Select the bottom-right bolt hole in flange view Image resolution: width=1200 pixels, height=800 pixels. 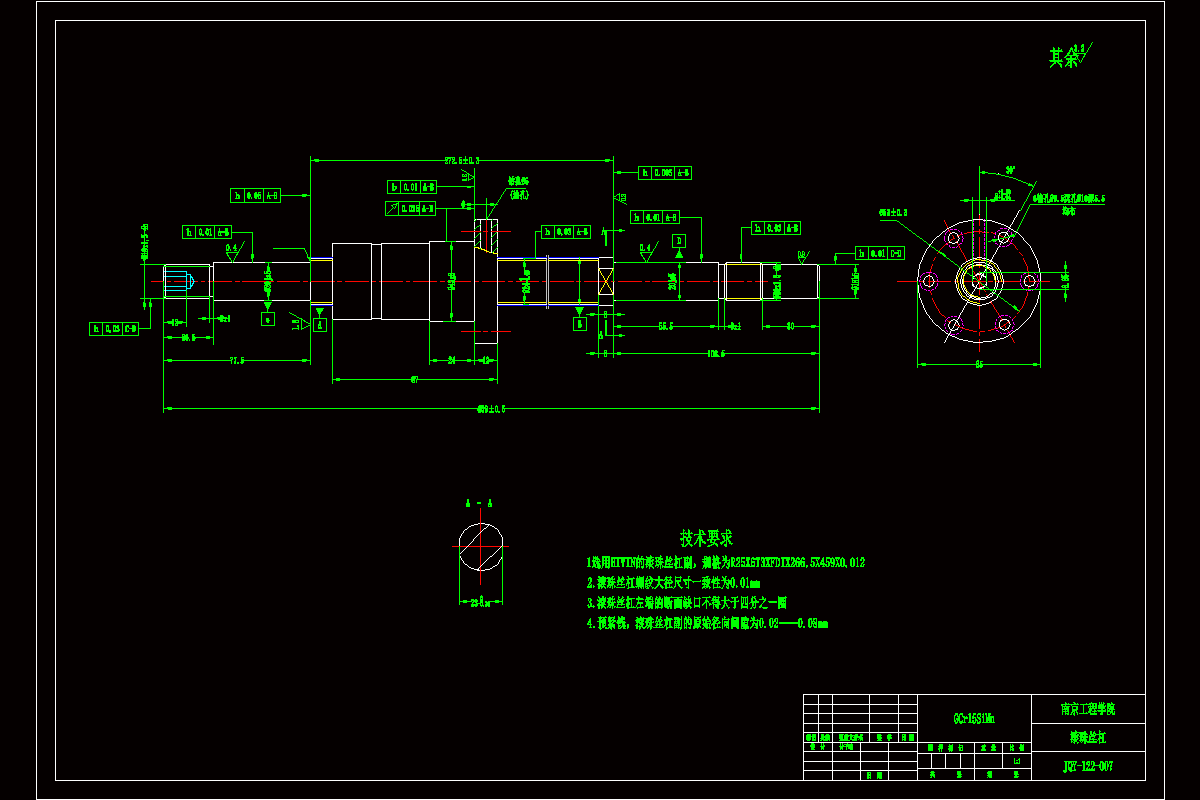[x=1003, y=324]
